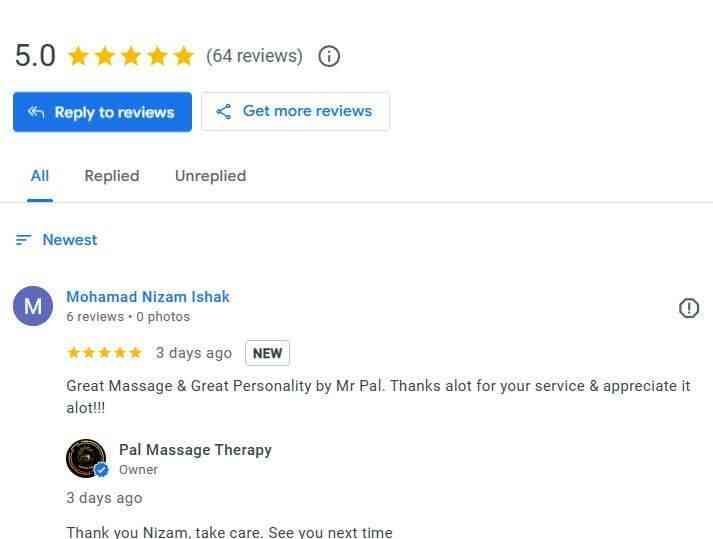Viewport: 713px width, 539px height.
Task: Open the Newest sort dropdown
Action: click(x=56, y=240)
